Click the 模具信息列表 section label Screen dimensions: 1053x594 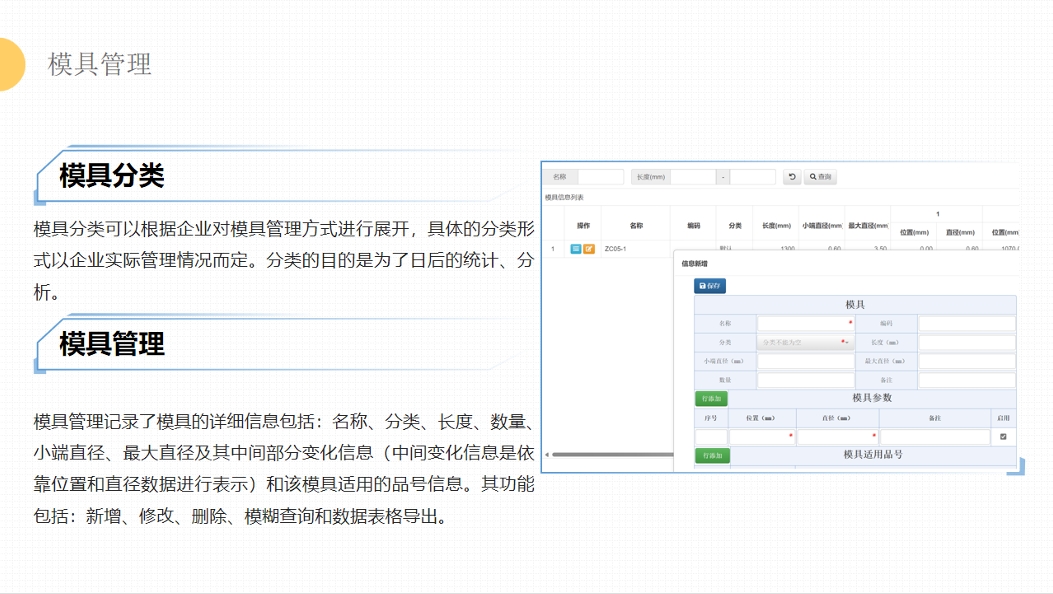tap(565, 196)
